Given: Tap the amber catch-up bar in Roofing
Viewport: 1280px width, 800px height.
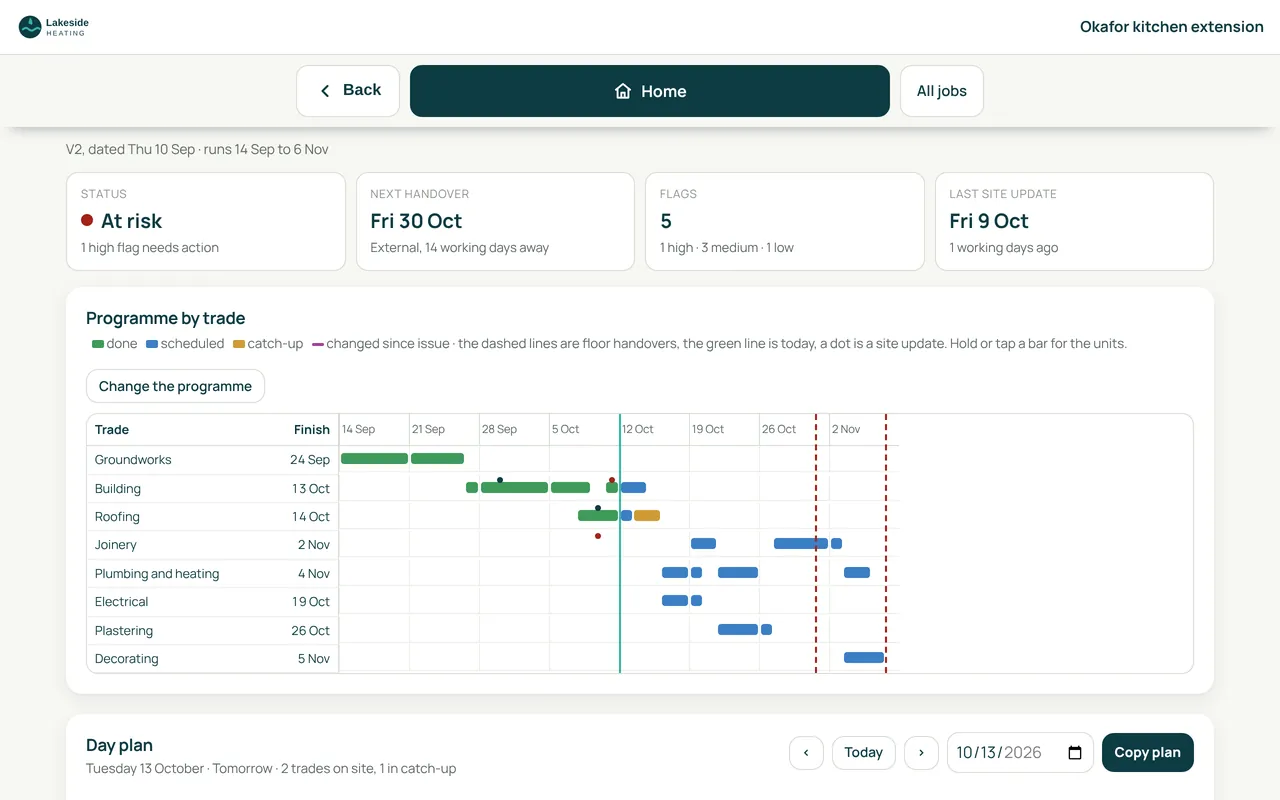Looking at the screenshot, I should tap(647, 516).
